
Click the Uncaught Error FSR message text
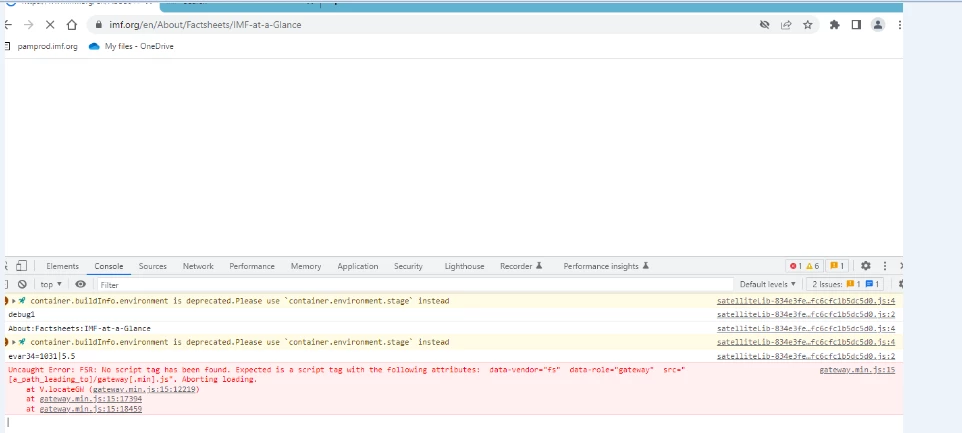tap(346, 375)
